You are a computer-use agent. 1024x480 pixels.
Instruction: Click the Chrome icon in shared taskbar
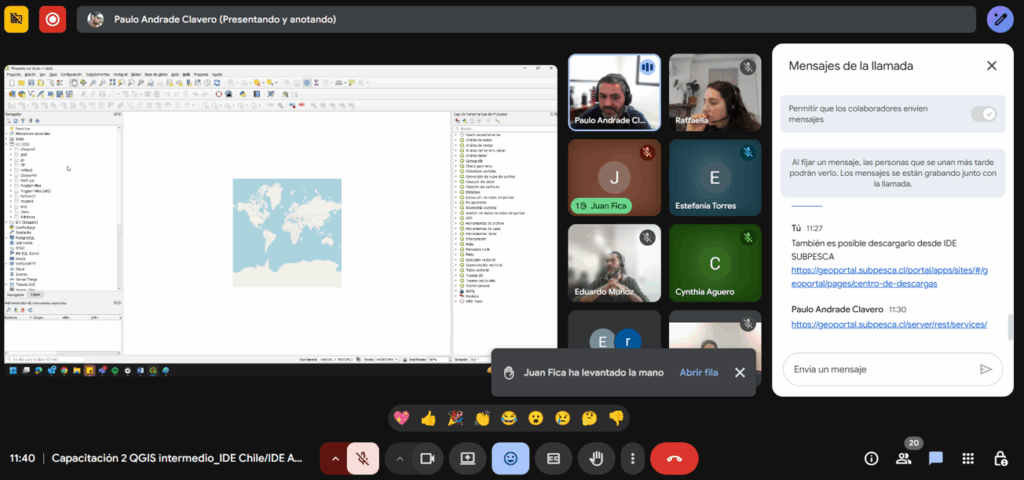(x=64, y=370)
